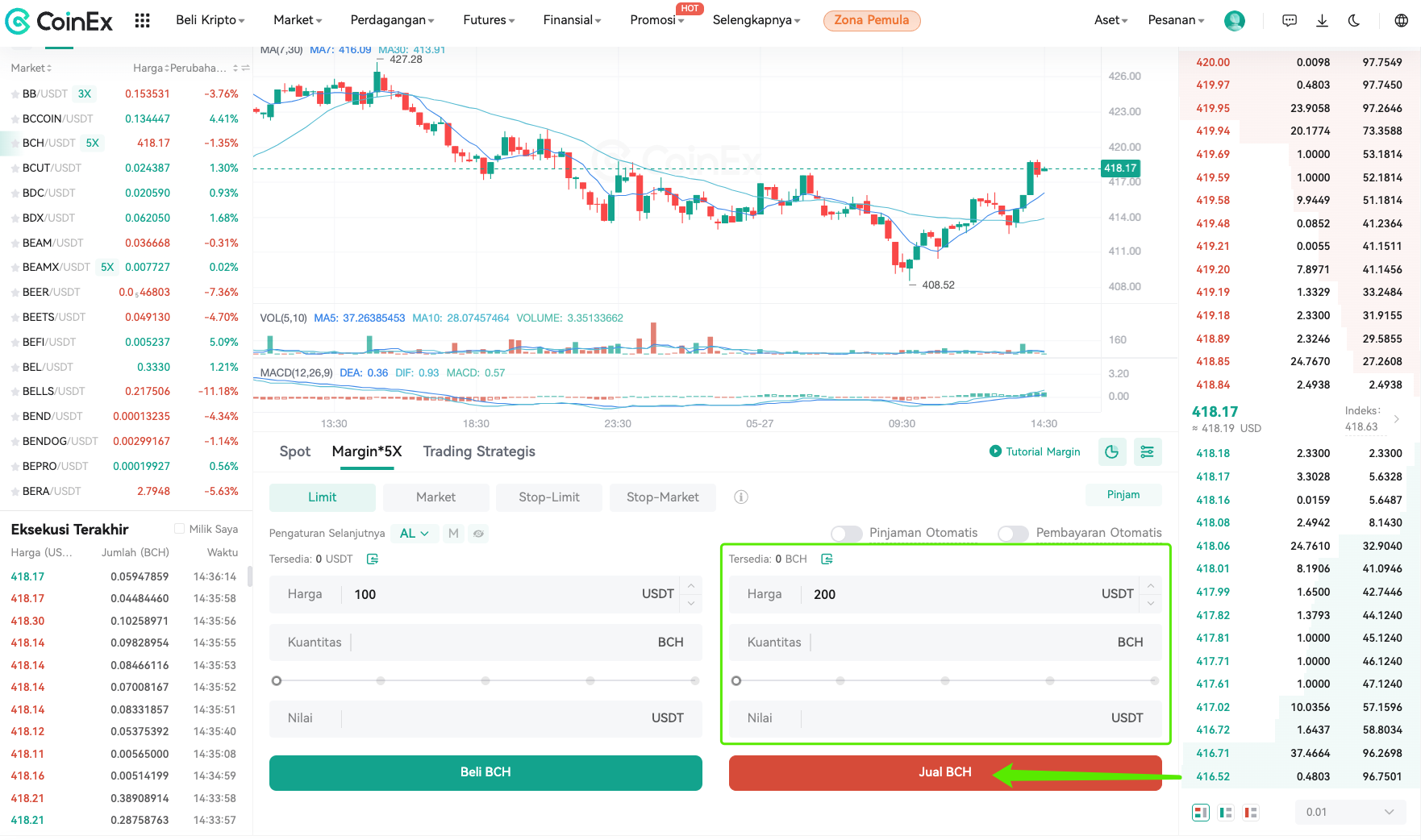Check the Milik Saya checkbox

tap(179, 529)
